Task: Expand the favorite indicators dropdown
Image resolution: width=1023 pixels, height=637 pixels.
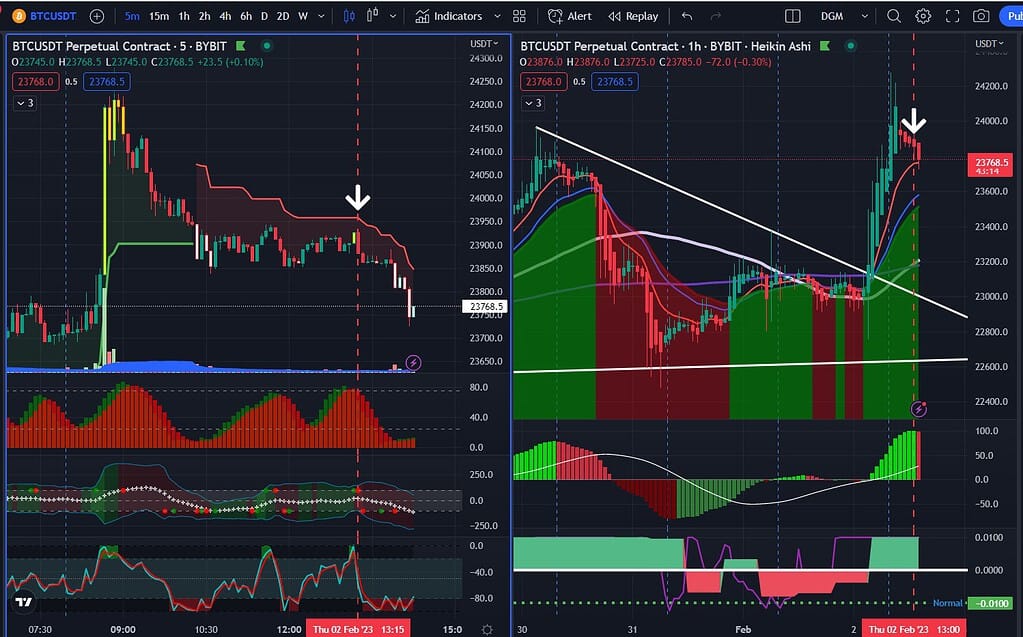Action: click(497, 16)
